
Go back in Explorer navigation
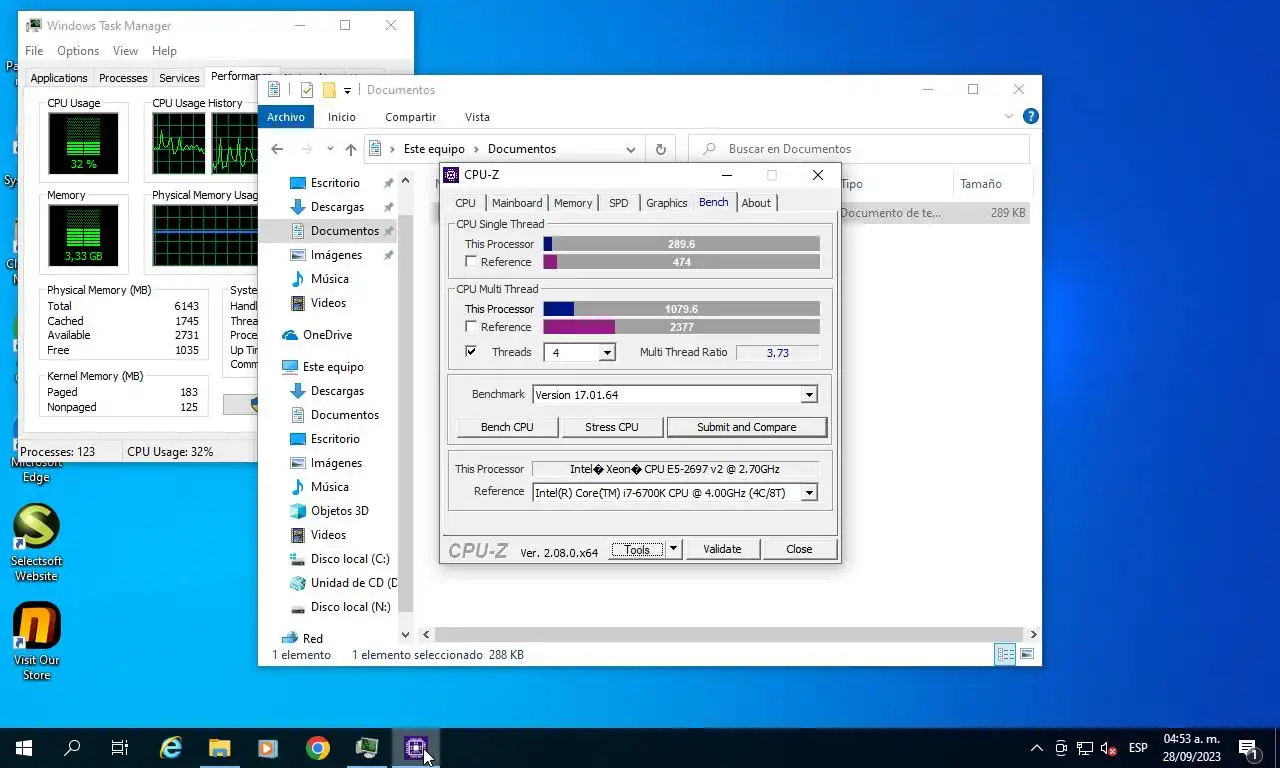[277, 149]
